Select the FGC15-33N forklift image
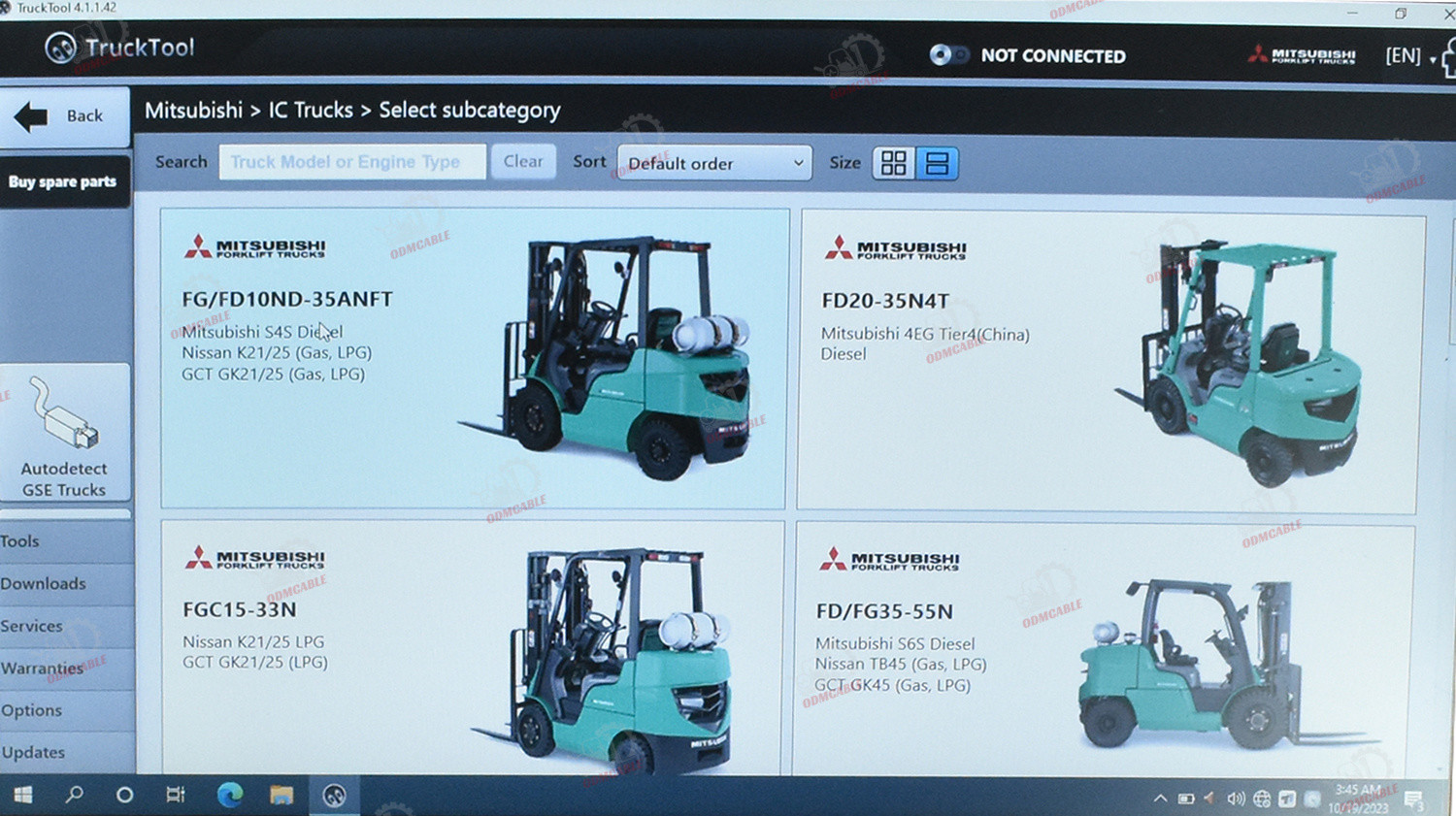The height and width of the screenshot is (816, 1456). (602, 660)
